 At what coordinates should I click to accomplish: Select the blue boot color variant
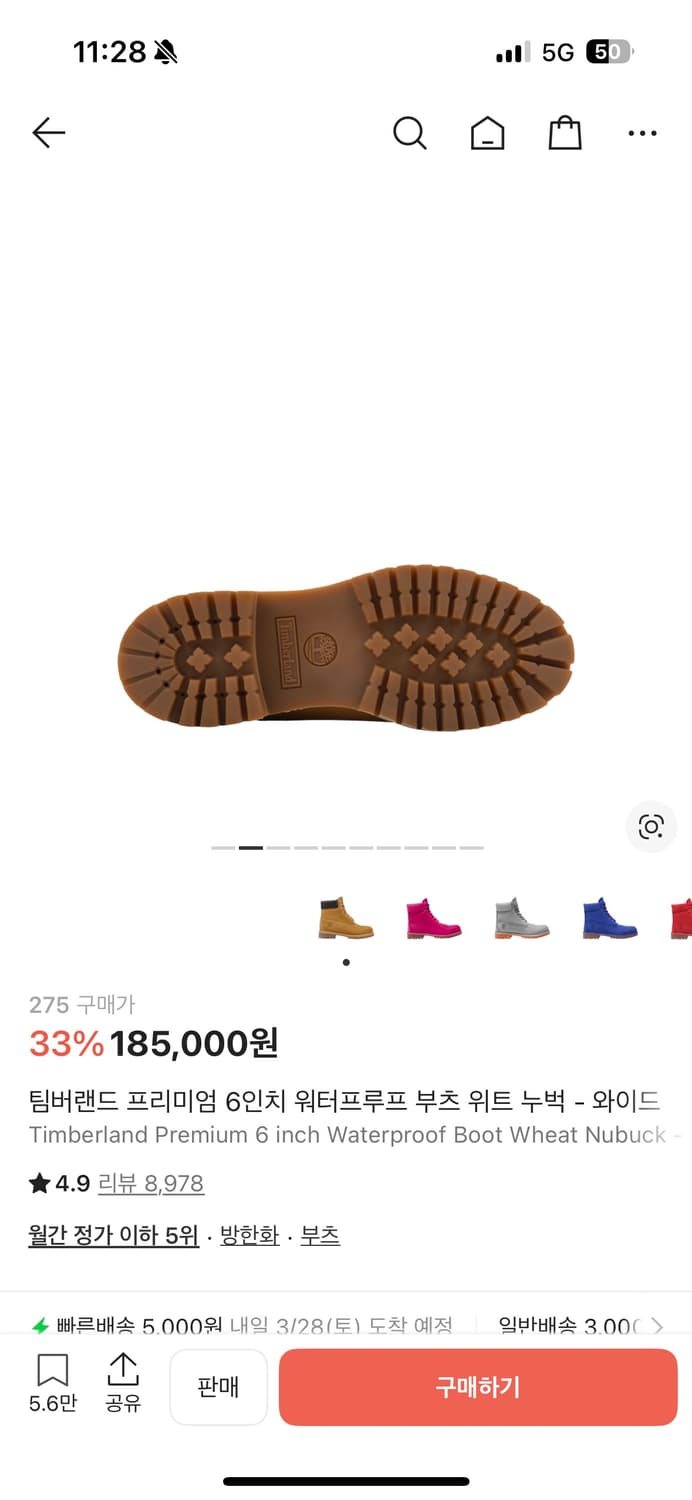point(610,918)
